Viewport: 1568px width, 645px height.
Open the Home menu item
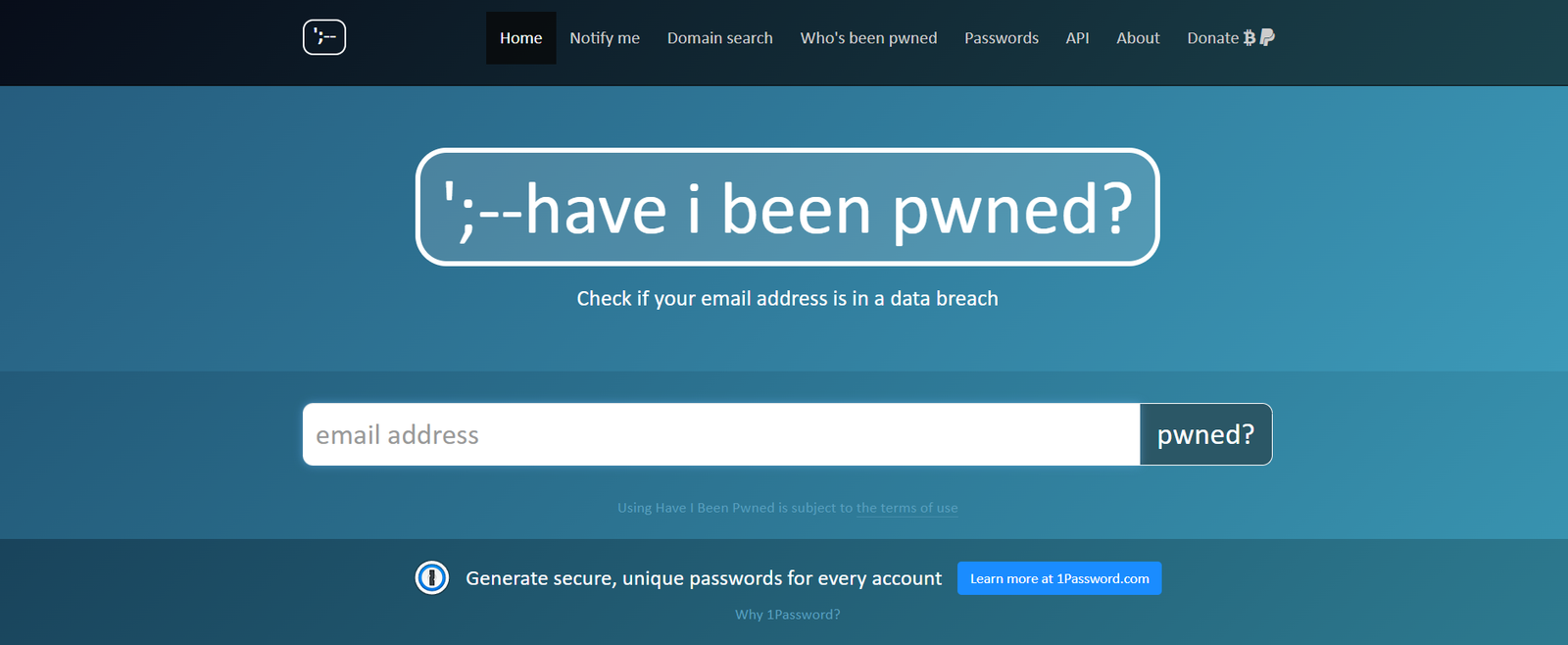coord(520,38)
